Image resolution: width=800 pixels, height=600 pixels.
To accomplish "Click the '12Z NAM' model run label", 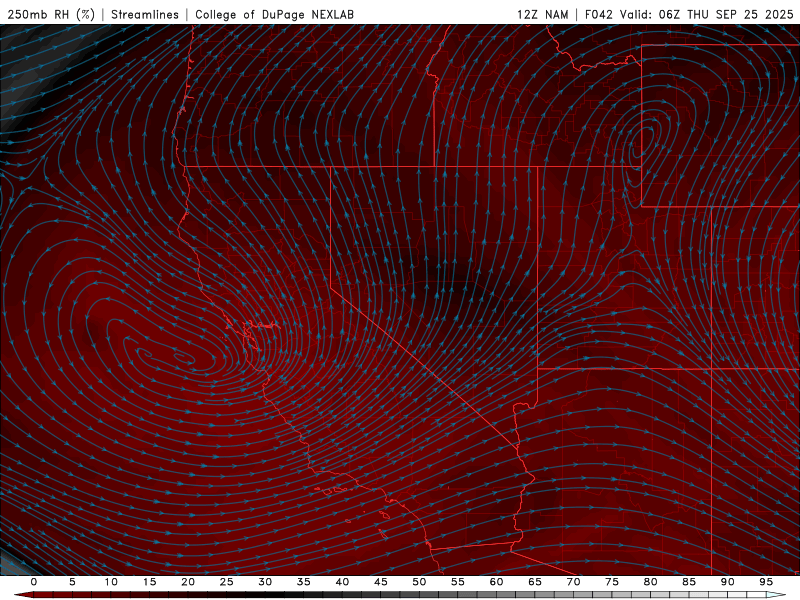I will coord(543,14).
